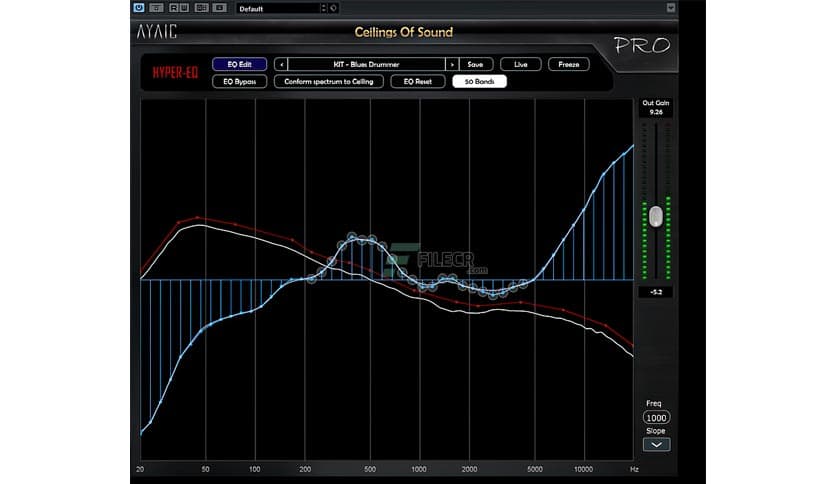Toggle EQ Bypass
836x484 pixels.
tap(239, 82)
